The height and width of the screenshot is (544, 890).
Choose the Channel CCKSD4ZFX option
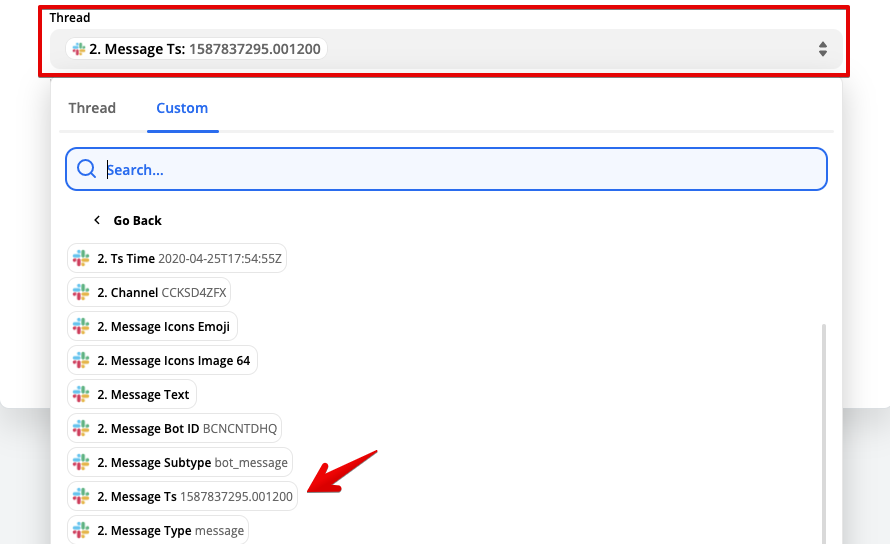click(149, 292)
